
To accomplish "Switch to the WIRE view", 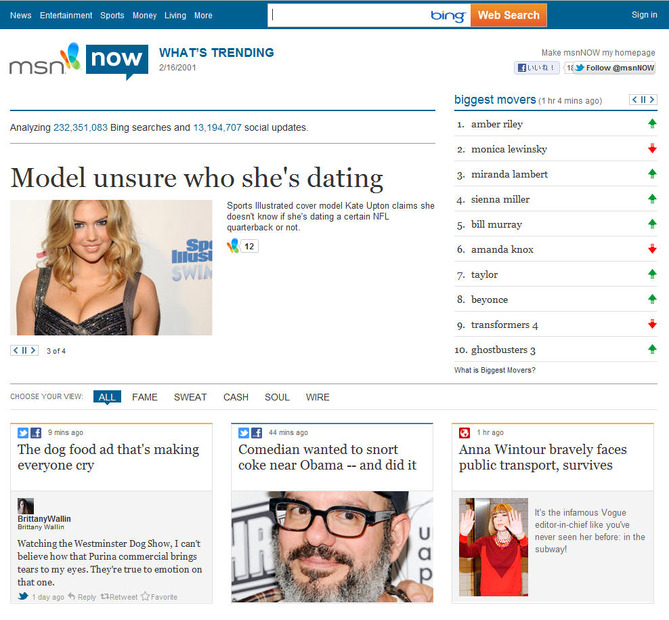I will [x=317, y=397].
